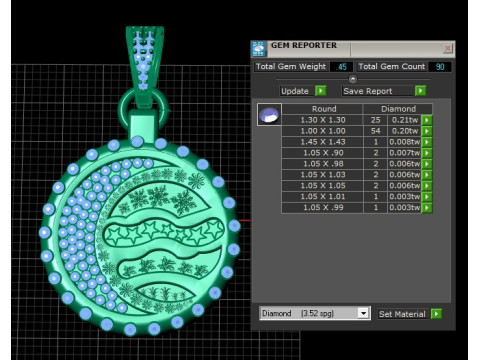The height and width of the screenshot is (360, 480).
Task: Click the Update button label
Action: (295, 91)
